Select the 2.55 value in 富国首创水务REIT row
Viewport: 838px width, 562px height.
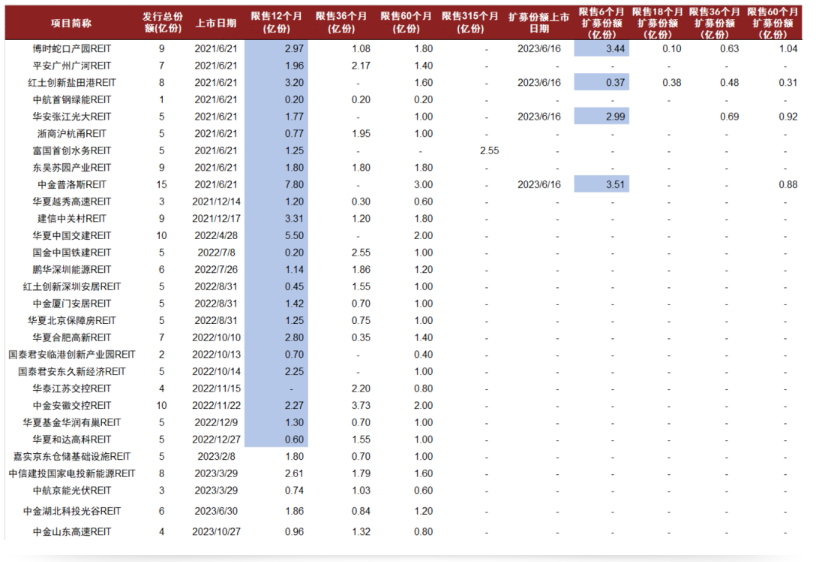(489, 151)
